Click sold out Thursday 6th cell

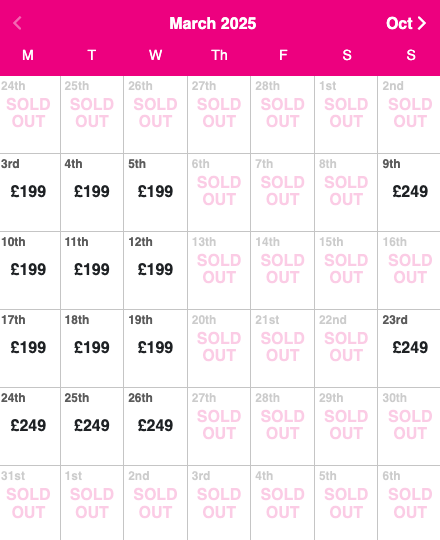click(x=219, y=193)
